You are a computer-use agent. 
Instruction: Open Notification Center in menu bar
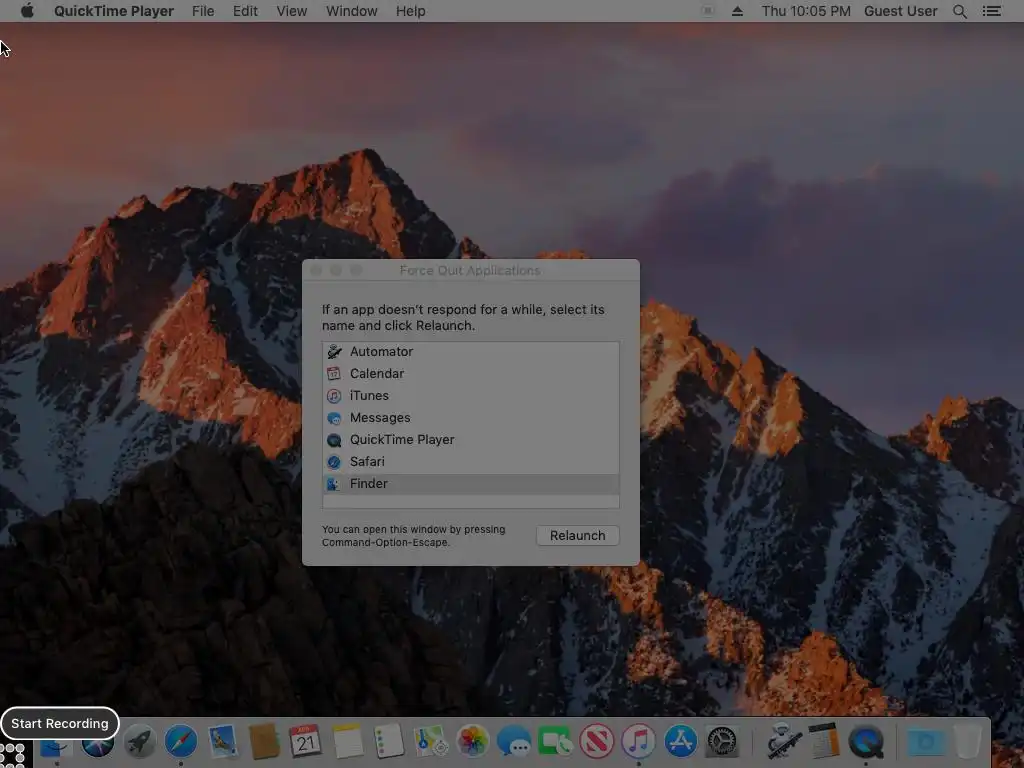point(991,11)
